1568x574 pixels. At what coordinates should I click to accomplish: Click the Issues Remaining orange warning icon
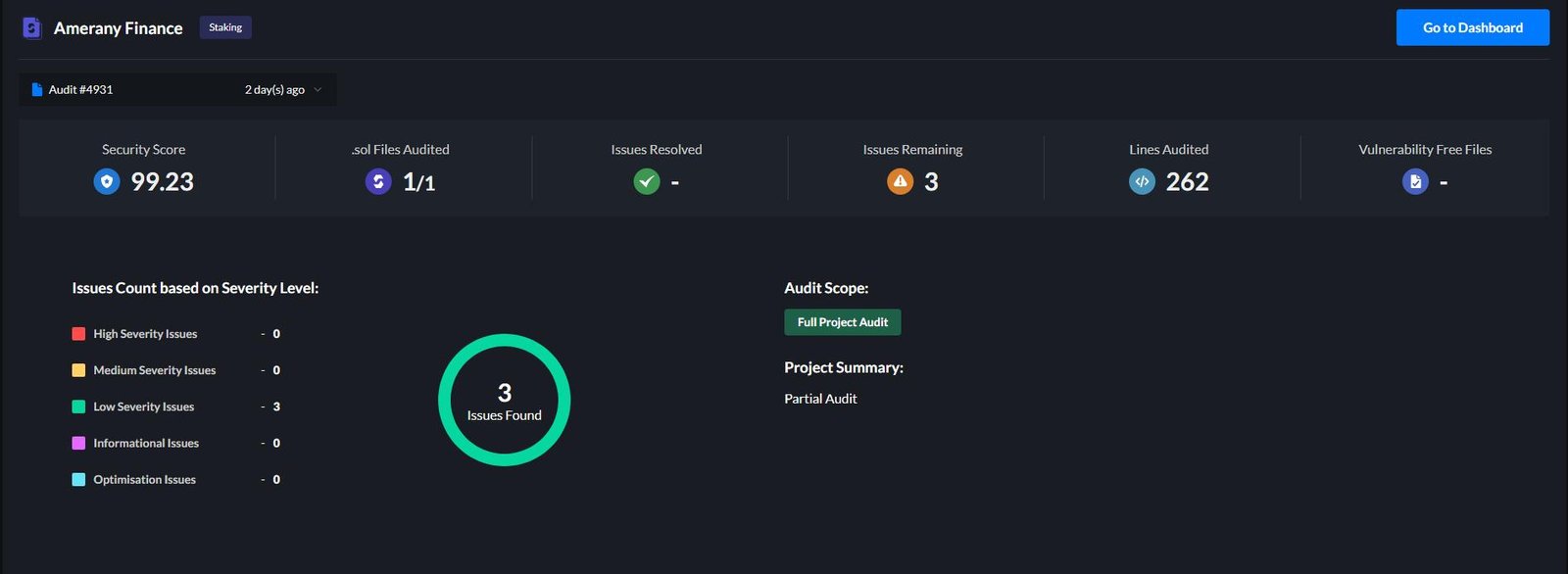pyautogui.click(x=901, y=181)
